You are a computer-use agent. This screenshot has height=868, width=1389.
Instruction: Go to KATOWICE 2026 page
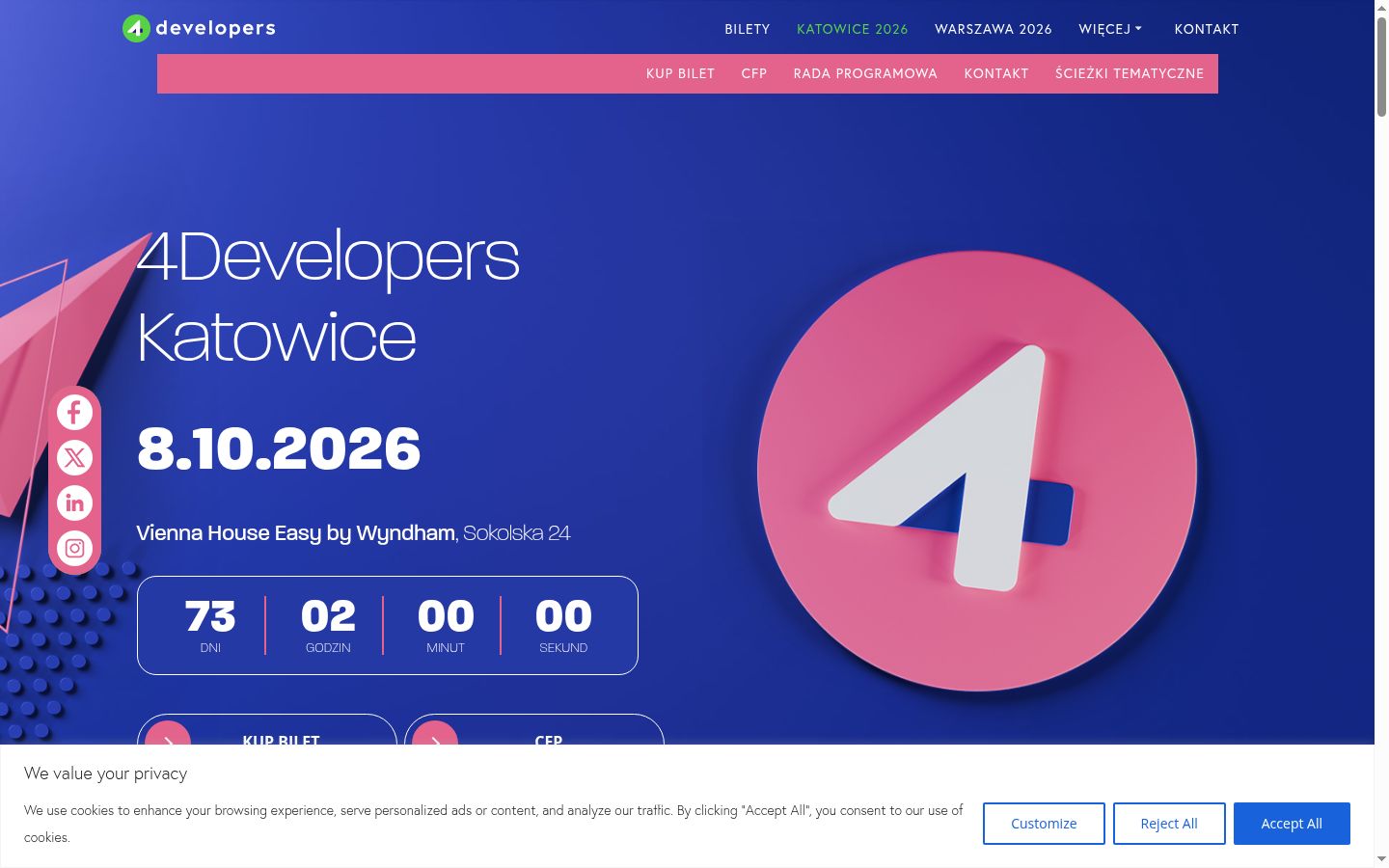(x=853, y=29)
